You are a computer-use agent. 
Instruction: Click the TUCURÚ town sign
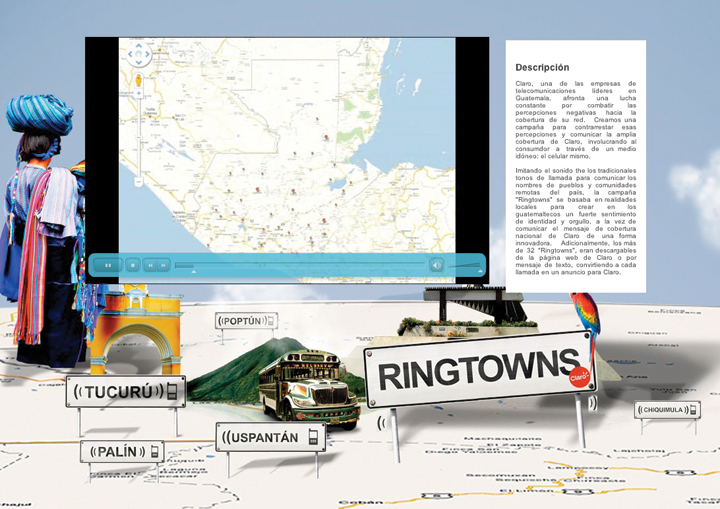(x=126, y=391)
